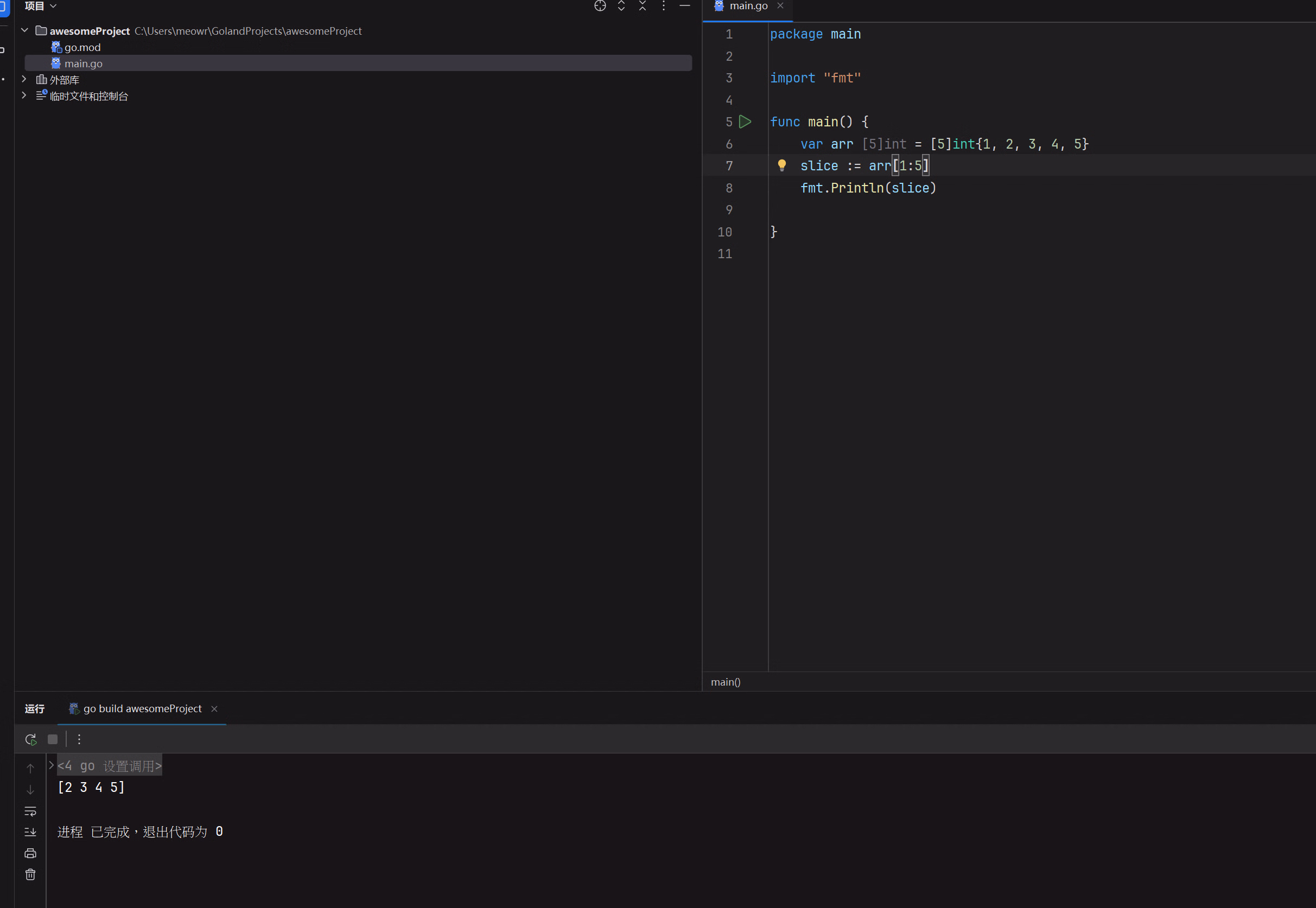The height and width of the screenshot is (908, 1316).
Task: Toggle soft-wrap in the console output
Action: 31,811
